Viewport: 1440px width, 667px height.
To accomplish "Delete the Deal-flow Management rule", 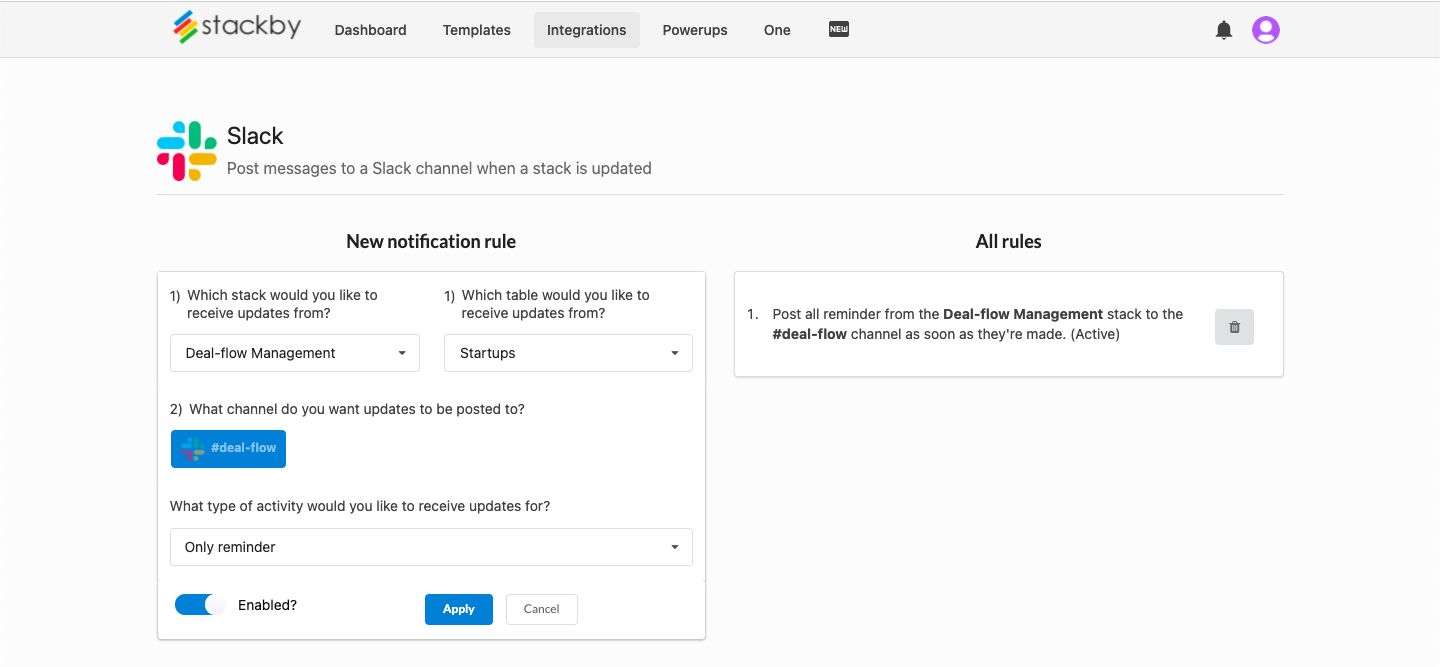I will (1234, 327).
